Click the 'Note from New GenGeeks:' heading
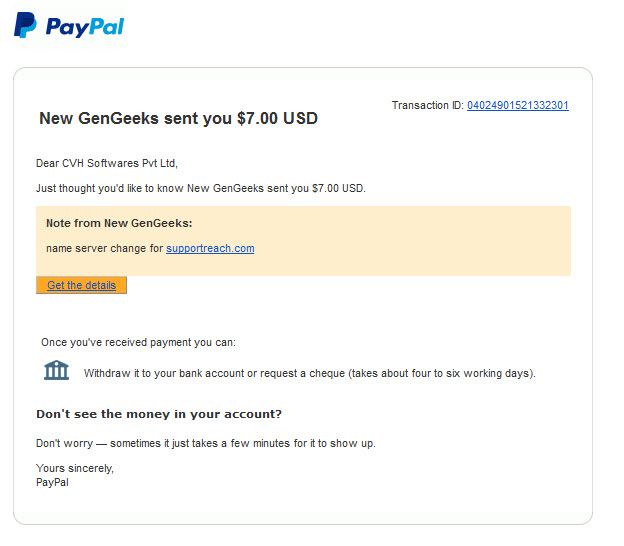624x546 pixels. (119, 223)
